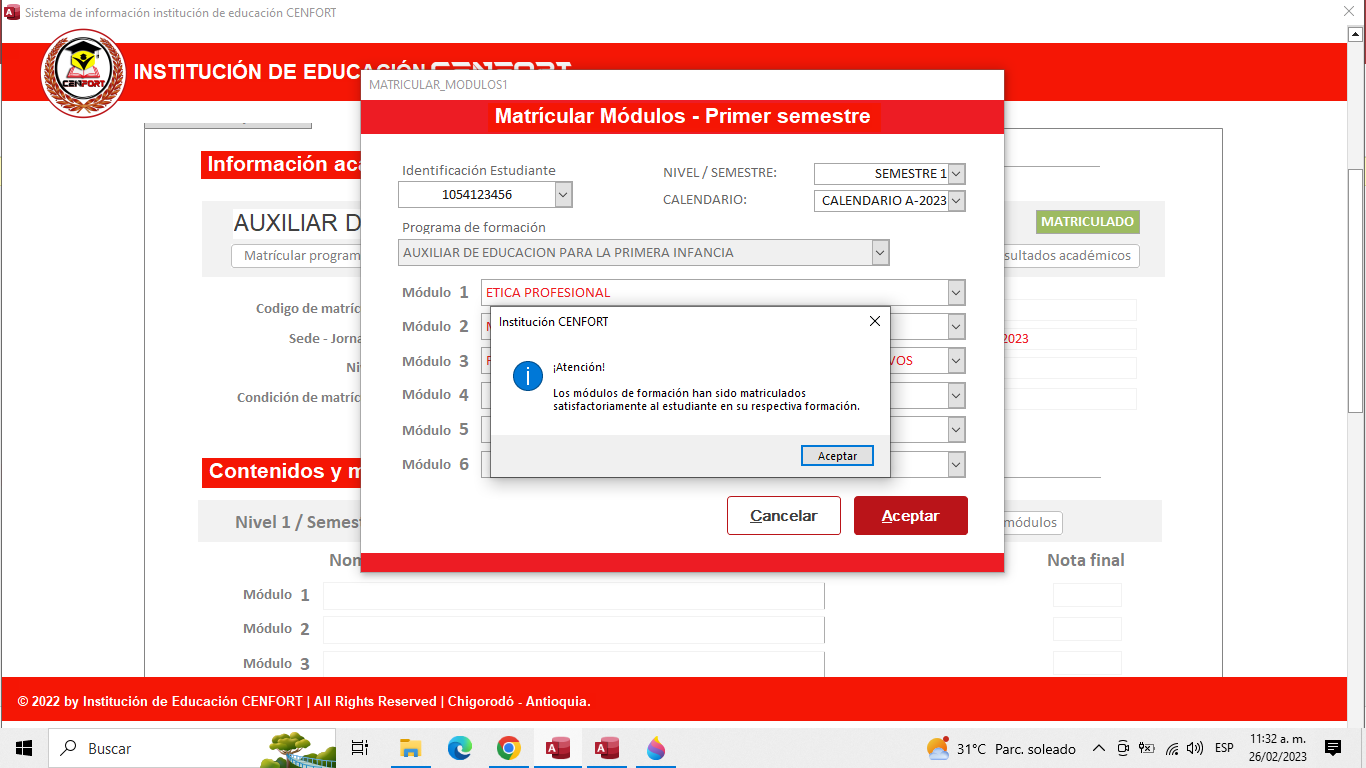1366x768 pixels.
Task: Click the Módulo 2 name field in the background form
Action: [x=574, y=630]
